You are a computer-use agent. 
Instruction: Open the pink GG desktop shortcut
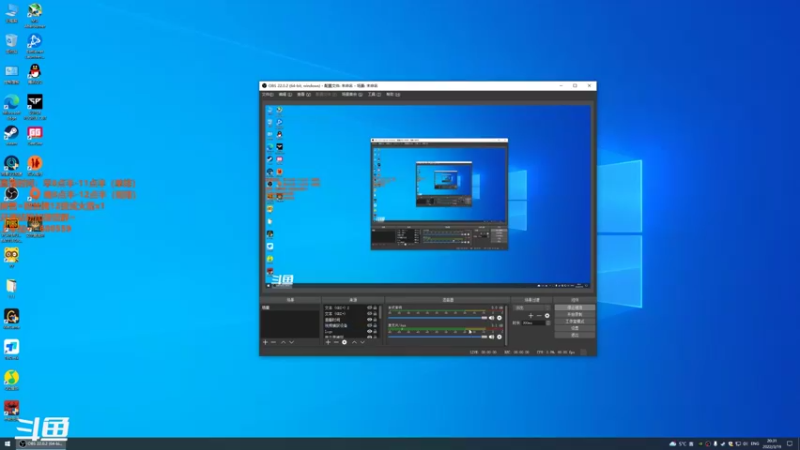35,133
